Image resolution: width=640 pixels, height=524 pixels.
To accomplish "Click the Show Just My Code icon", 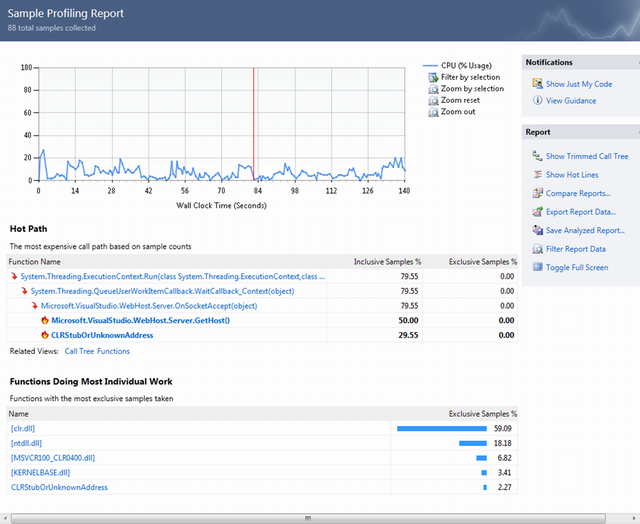I will pyautogui.click(x=538, y=84).
